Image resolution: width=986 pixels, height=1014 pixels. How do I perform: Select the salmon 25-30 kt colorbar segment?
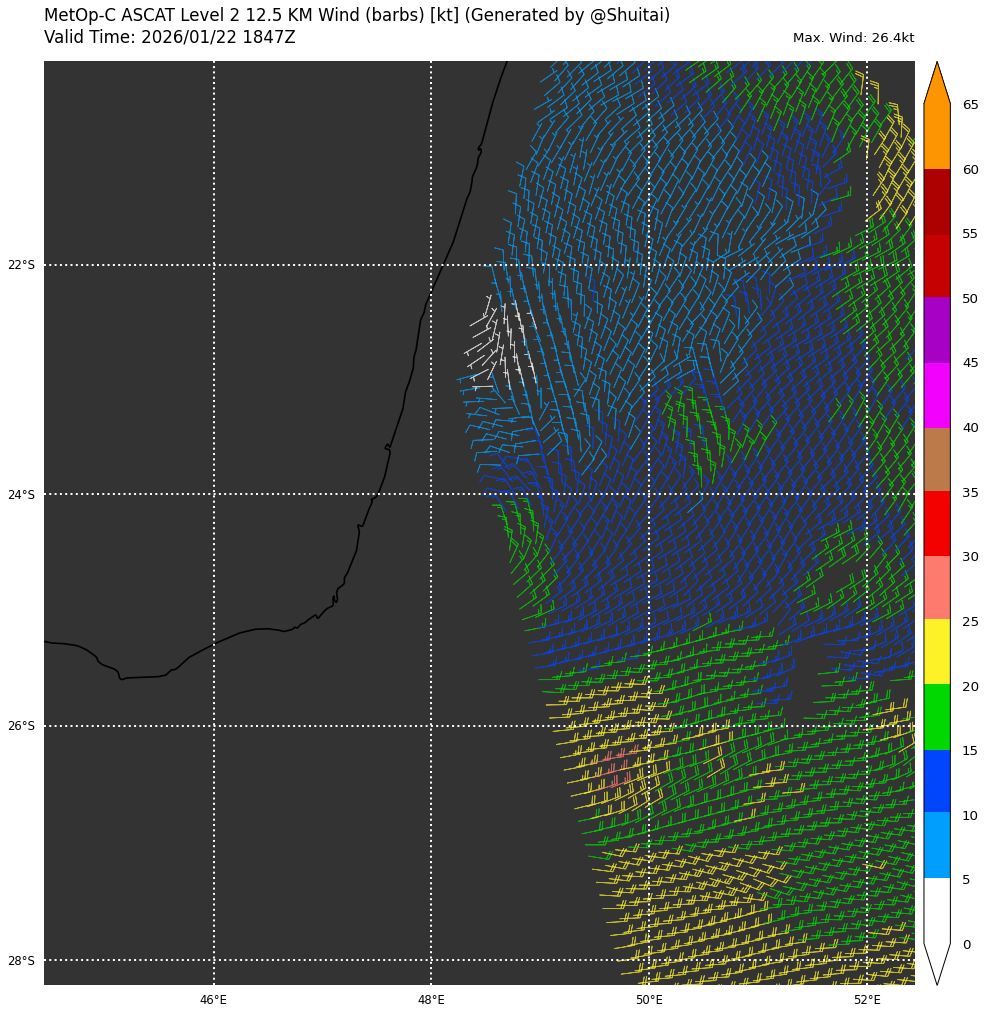pyautogui.click(x=936, y=588)
